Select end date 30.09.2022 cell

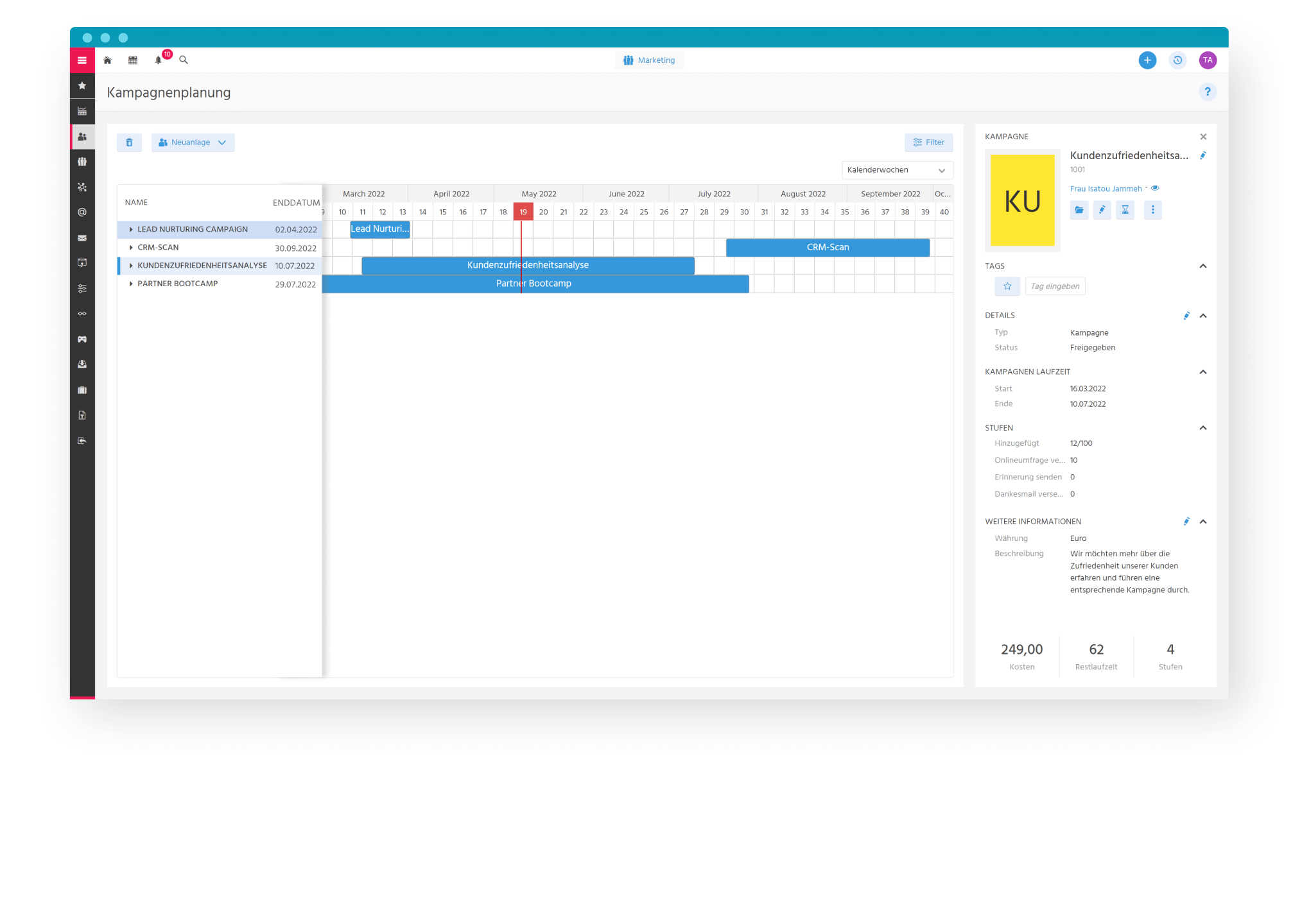pos(295,248)
